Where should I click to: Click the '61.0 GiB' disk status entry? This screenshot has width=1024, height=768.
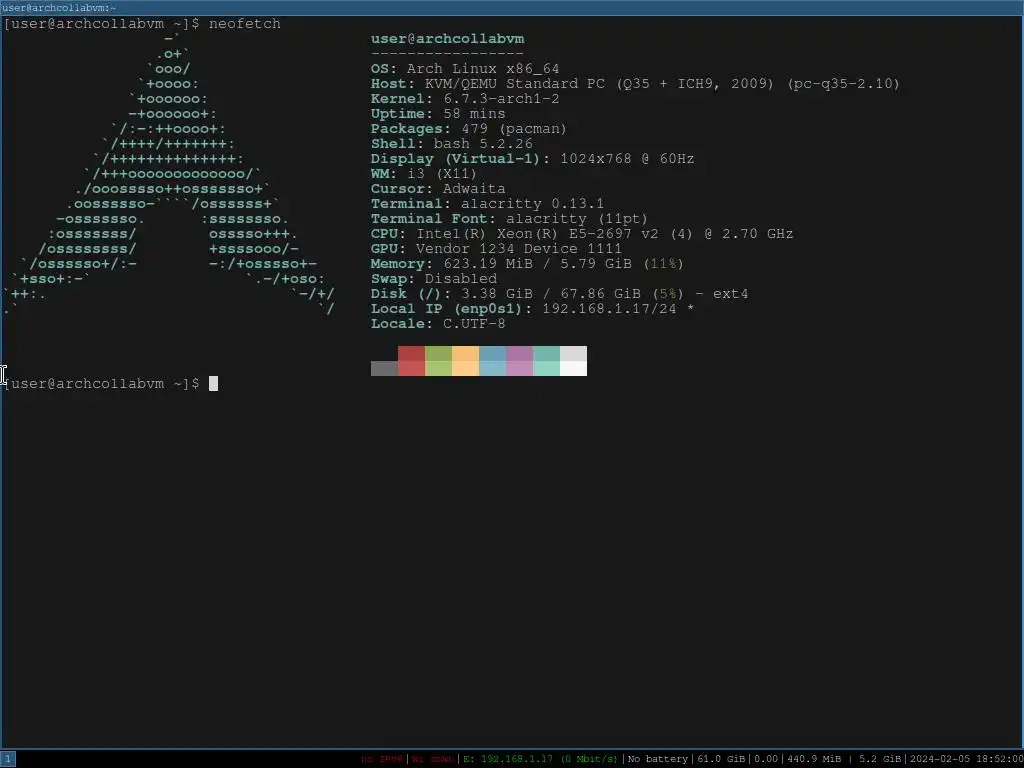721,759
